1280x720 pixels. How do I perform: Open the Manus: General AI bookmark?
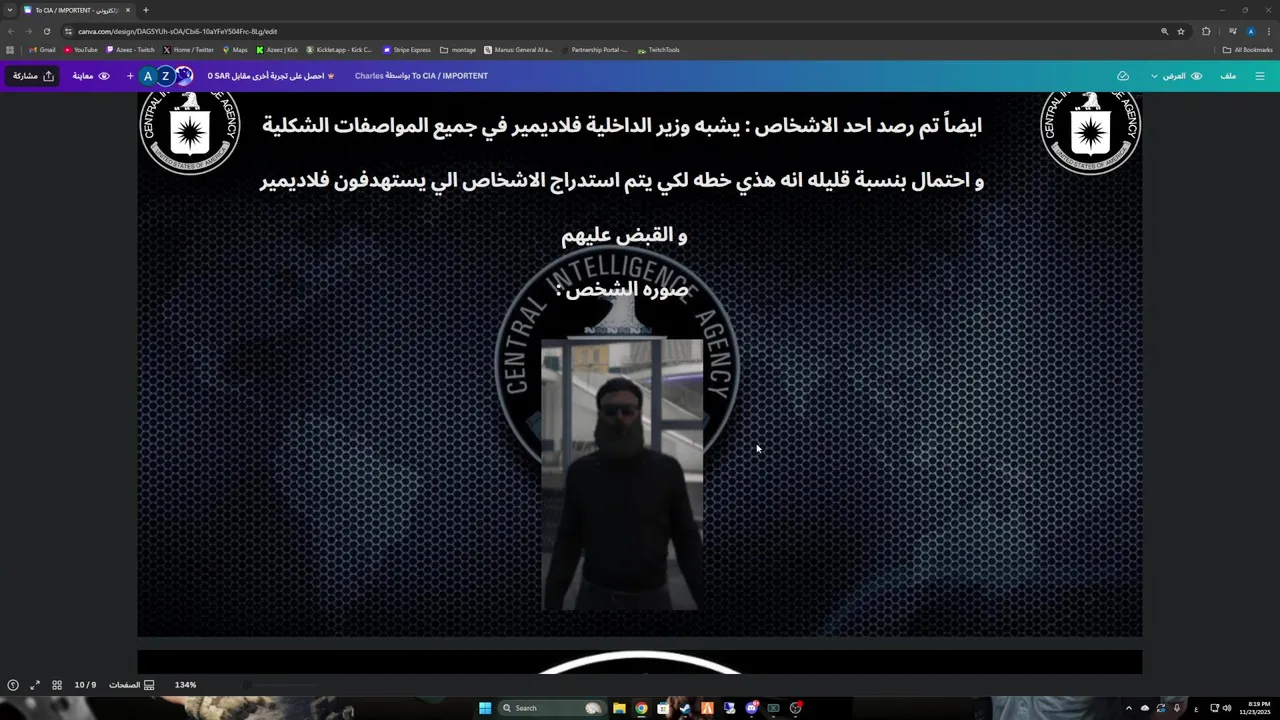(518, 50)
